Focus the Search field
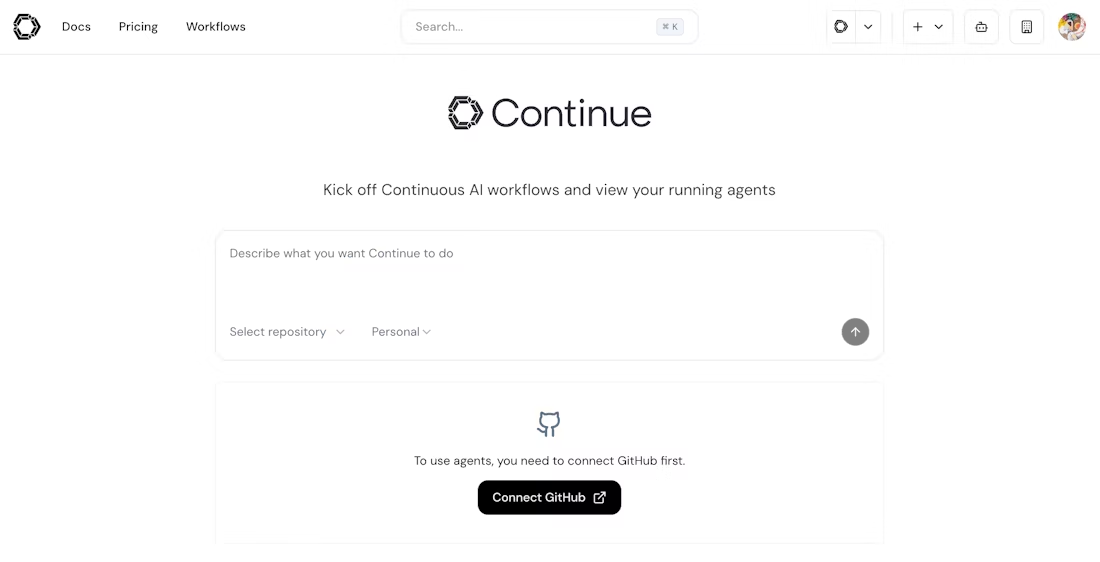Image resolution: width=1100 pixels, height=562 pixels. [530, 27]
